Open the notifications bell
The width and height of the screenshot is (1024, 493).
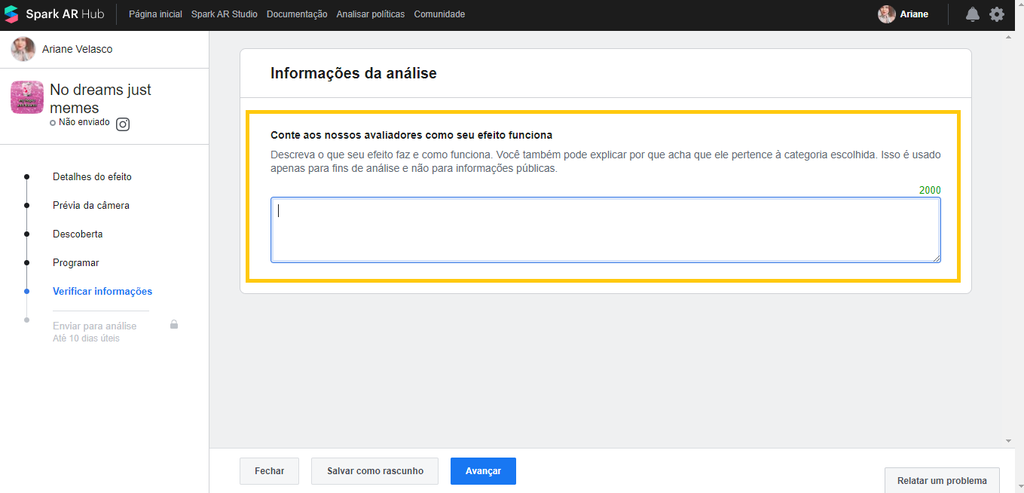(972, 14)
